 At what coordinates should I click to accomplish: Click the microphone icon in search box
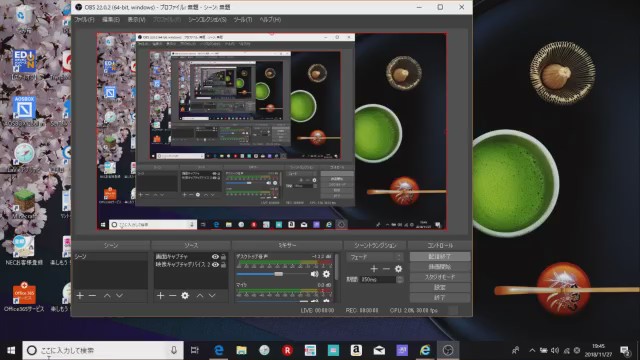[174, 350]
